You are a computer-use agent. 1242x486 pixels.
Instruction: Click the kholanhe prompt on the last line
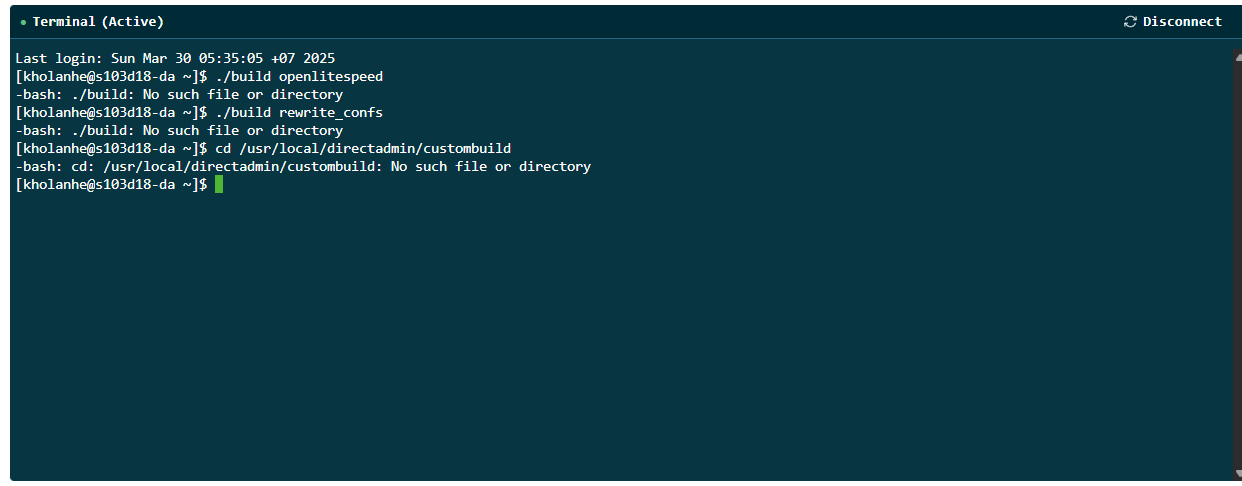[111, 184]
